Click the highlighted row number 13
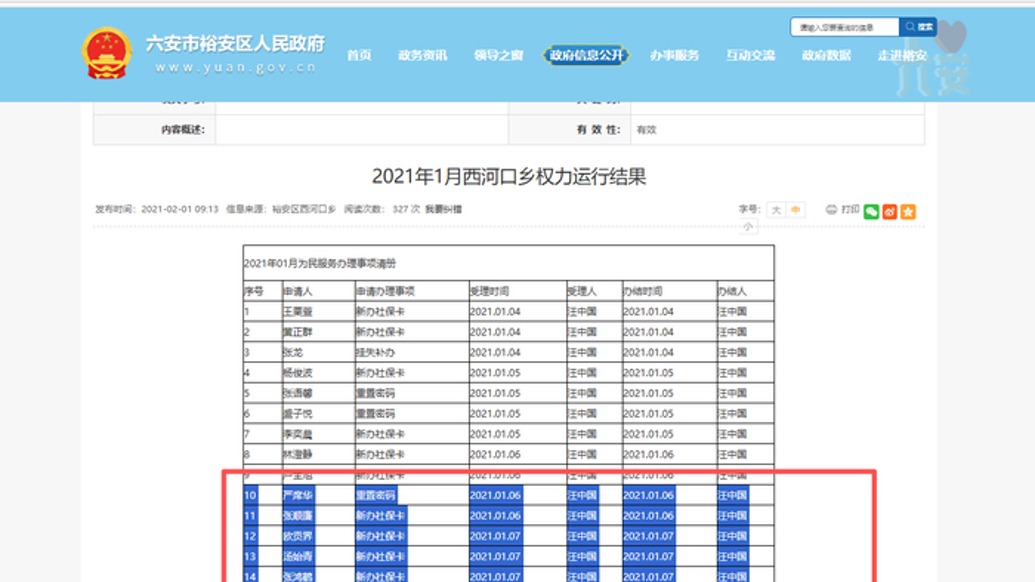 (250, 557)
